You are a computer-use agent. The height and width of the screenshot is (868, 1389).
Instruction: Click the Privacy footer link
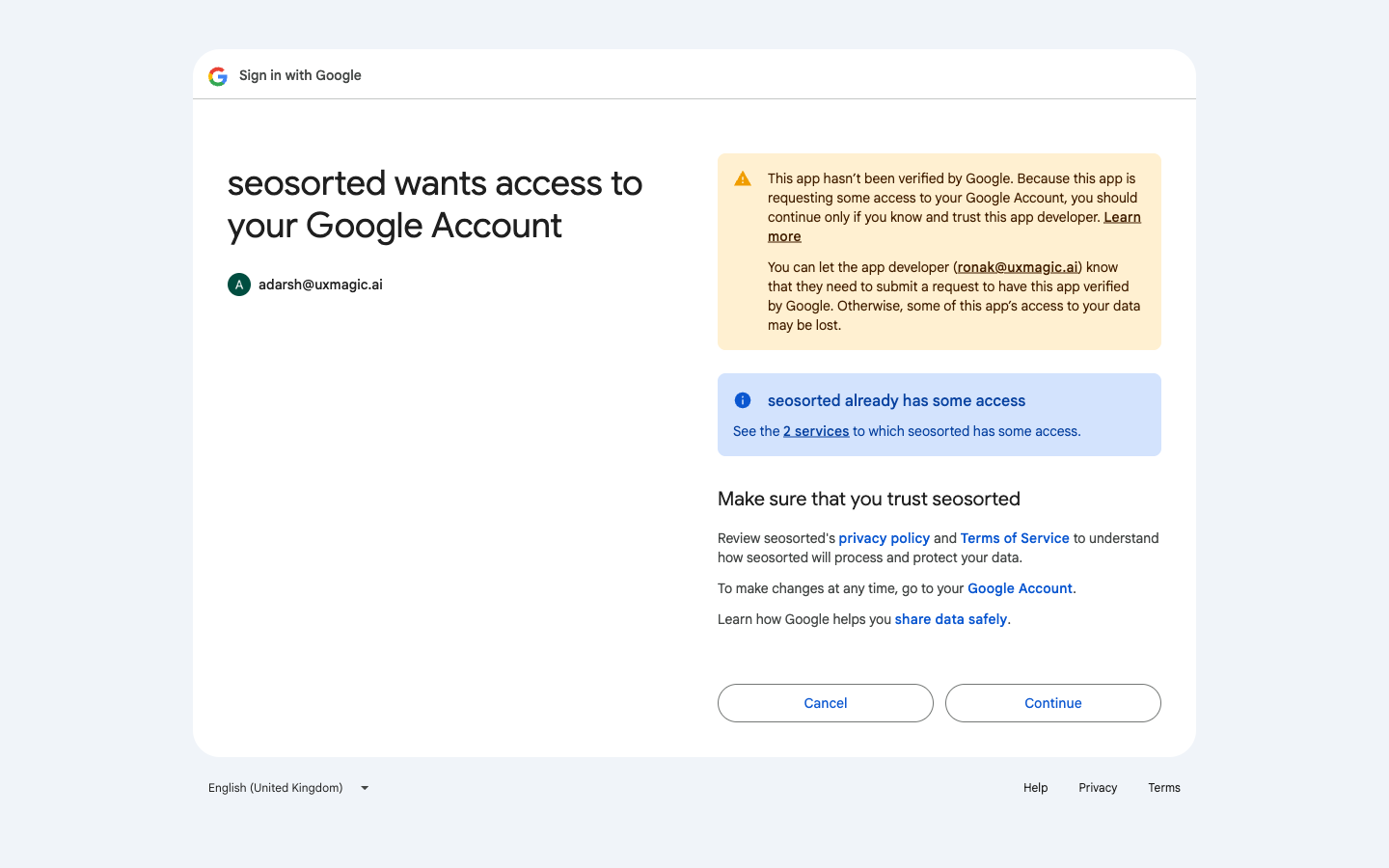[1098, 788]
